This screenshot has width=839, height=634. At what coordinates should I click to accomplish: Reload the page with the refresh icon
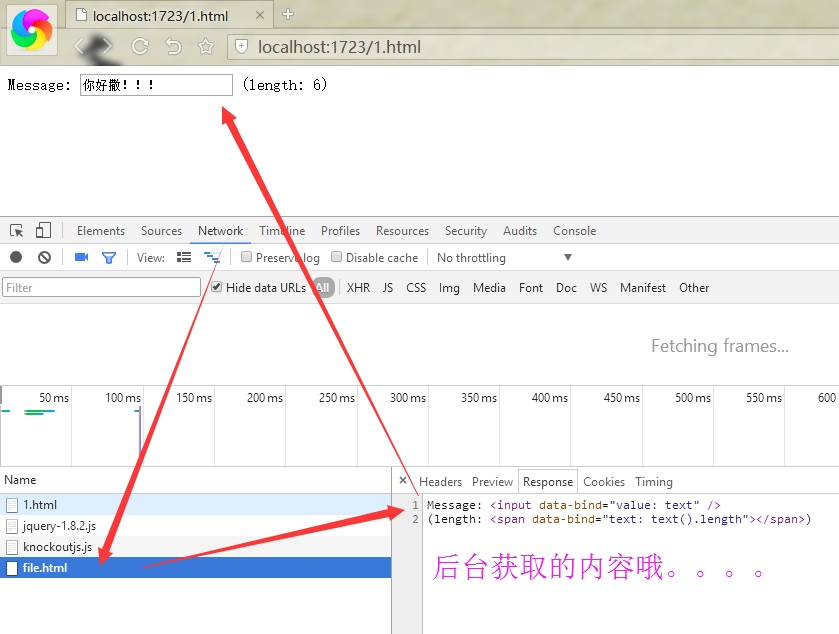tap(140, 47)
